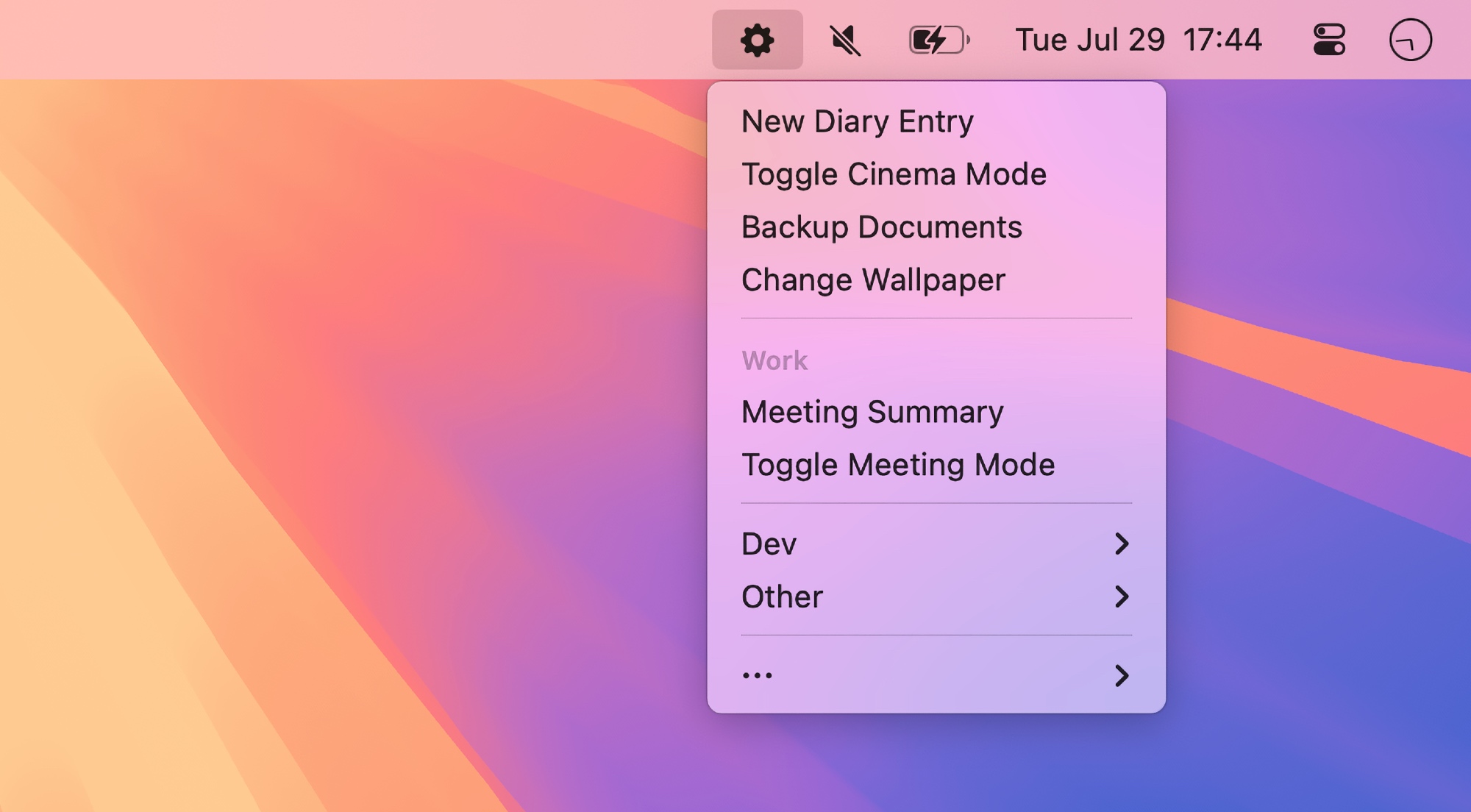
Task: Click the muted speaker icon
Action: [x=845, y=40]
